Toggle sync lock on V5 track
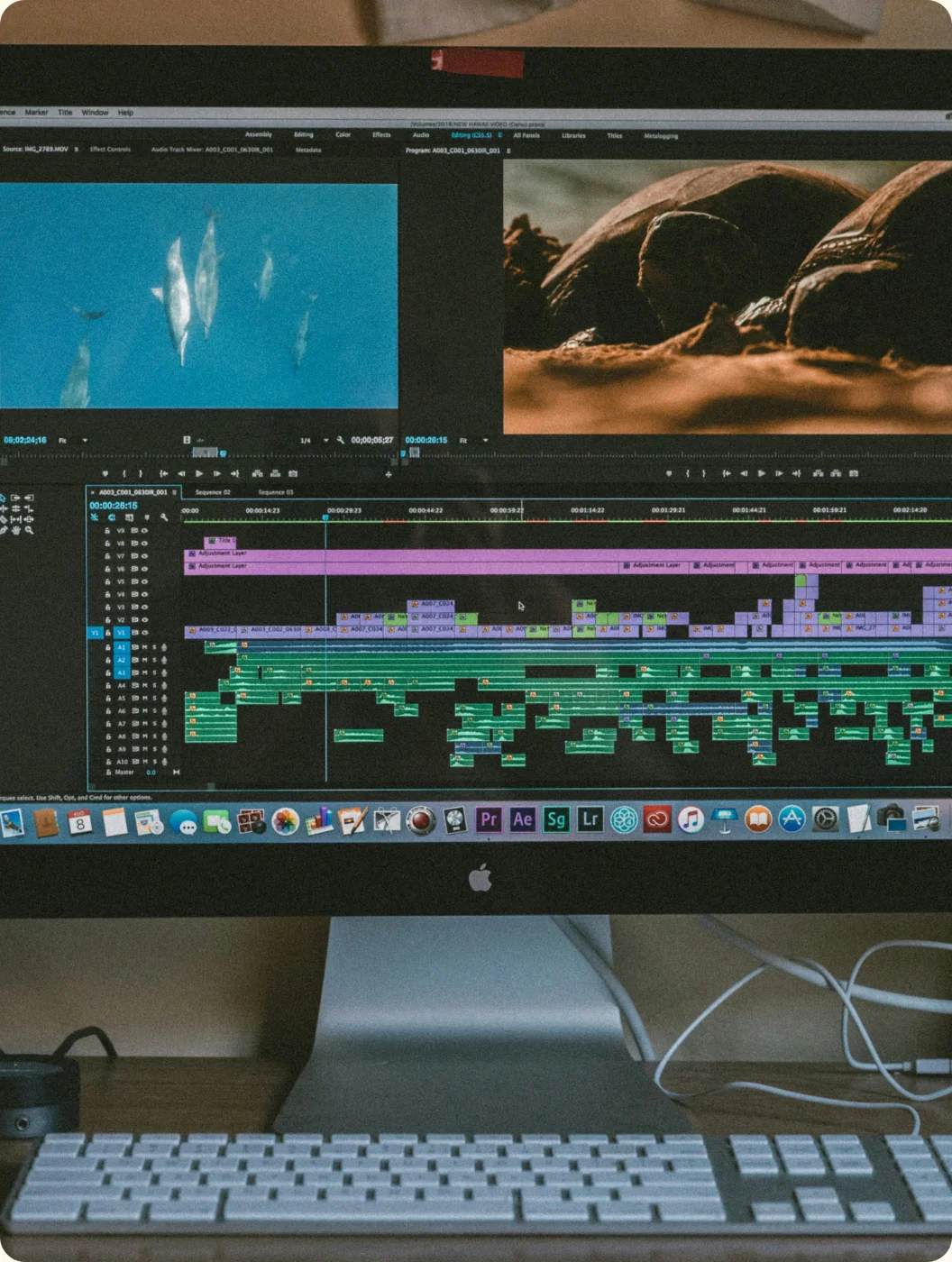952x1262 pixels. [134, 581]
